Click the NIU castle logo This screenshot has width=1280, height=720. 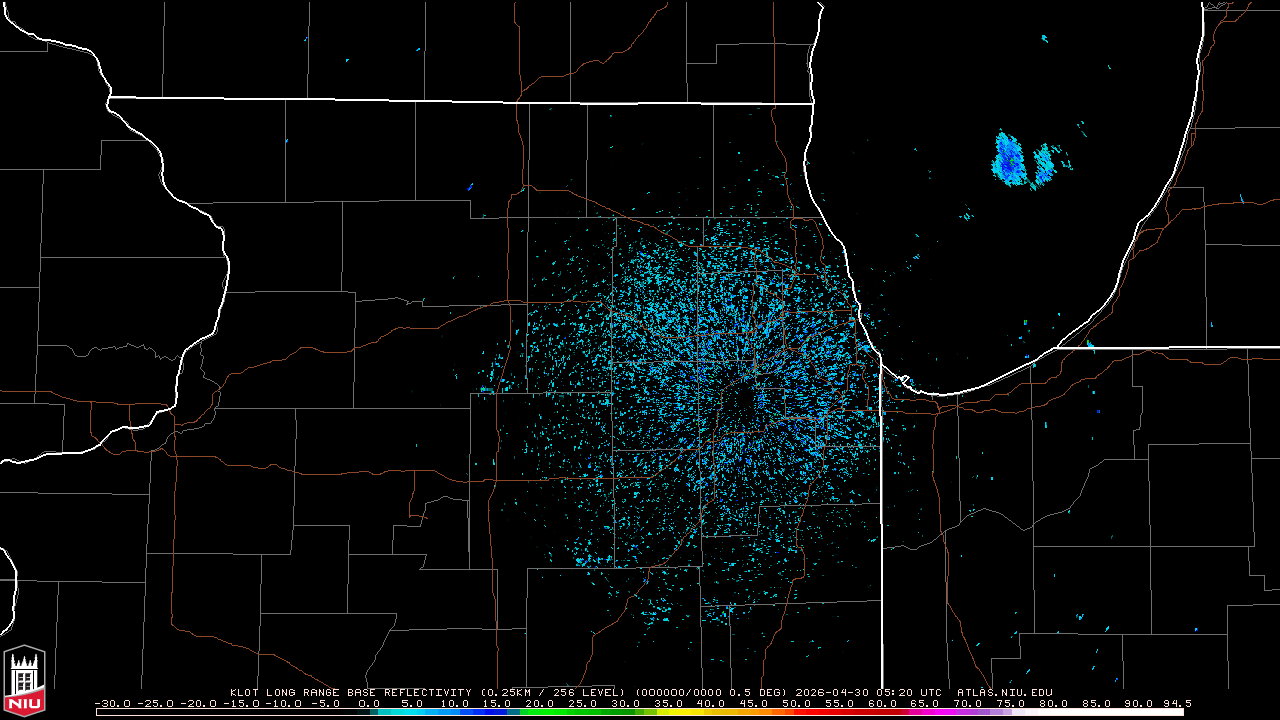24,683
